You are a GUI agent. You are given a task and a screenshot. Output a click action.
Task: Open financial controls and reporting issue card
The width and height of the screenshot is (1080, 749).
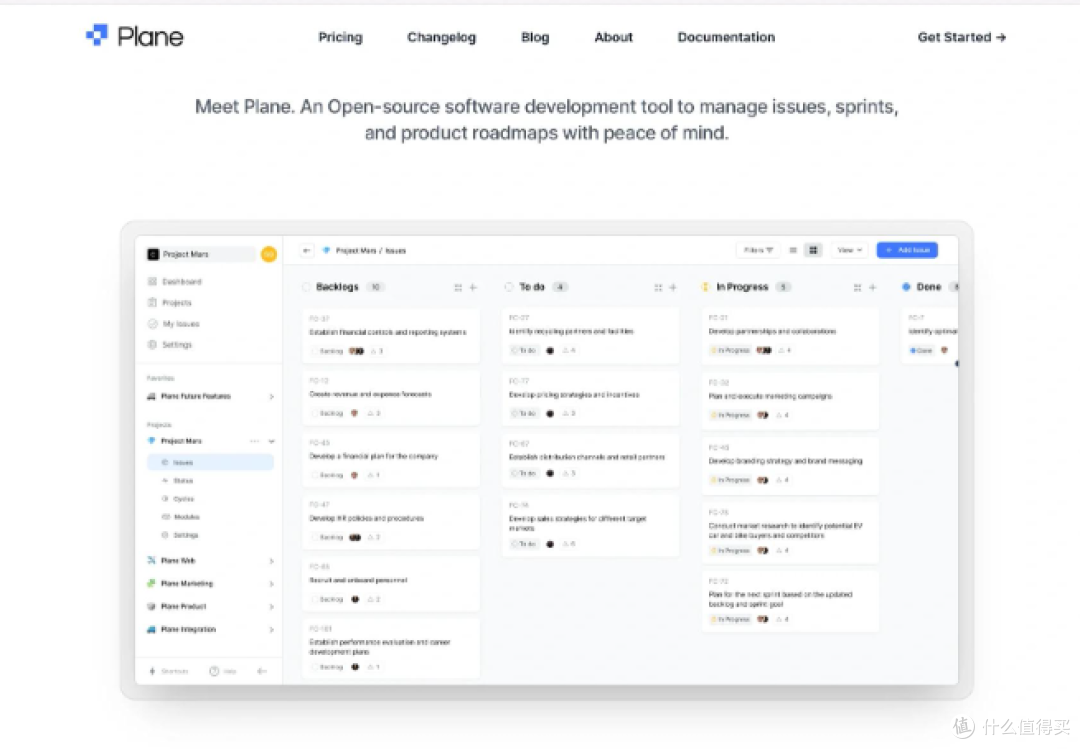click(x=391, y=336)
